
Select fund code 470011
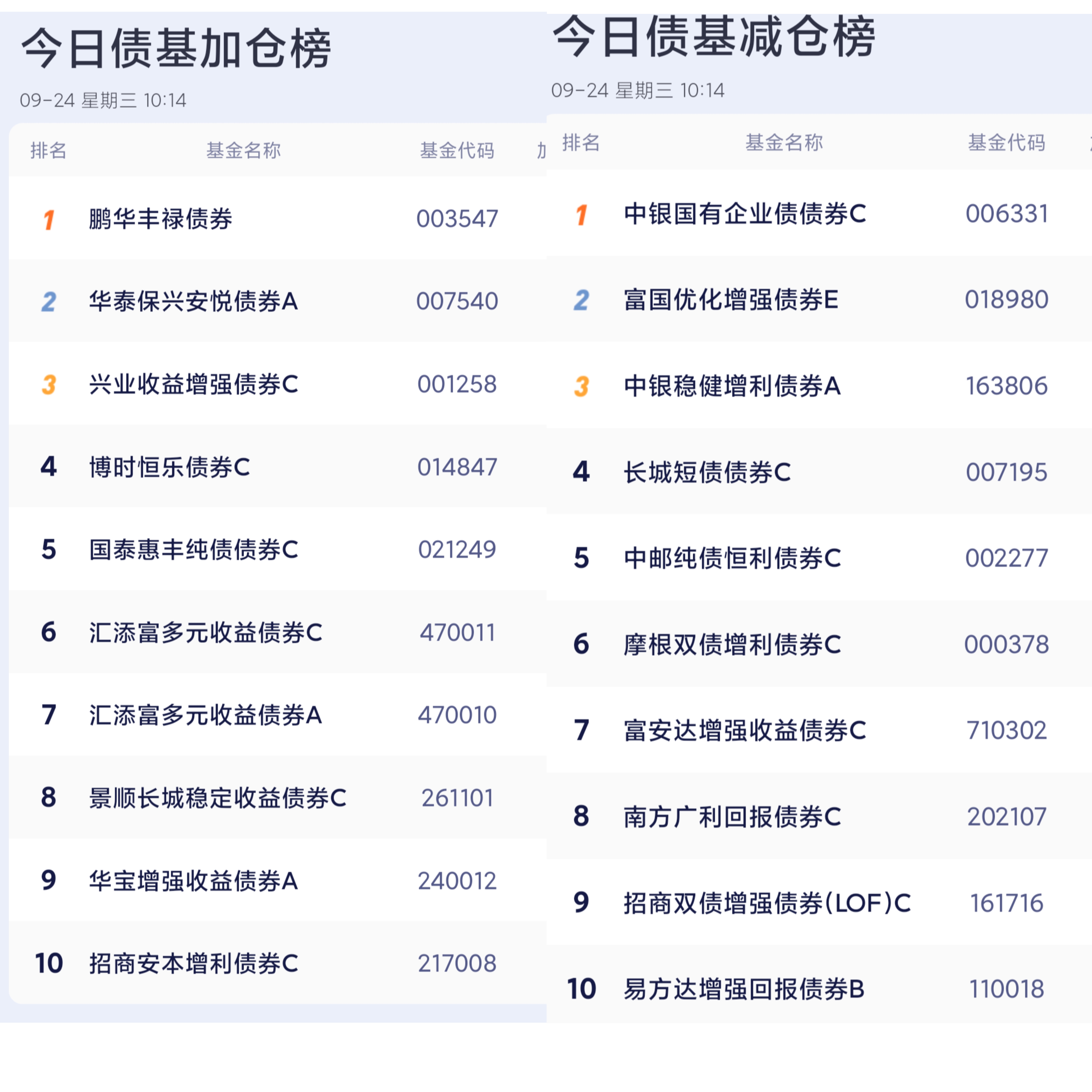457,632
